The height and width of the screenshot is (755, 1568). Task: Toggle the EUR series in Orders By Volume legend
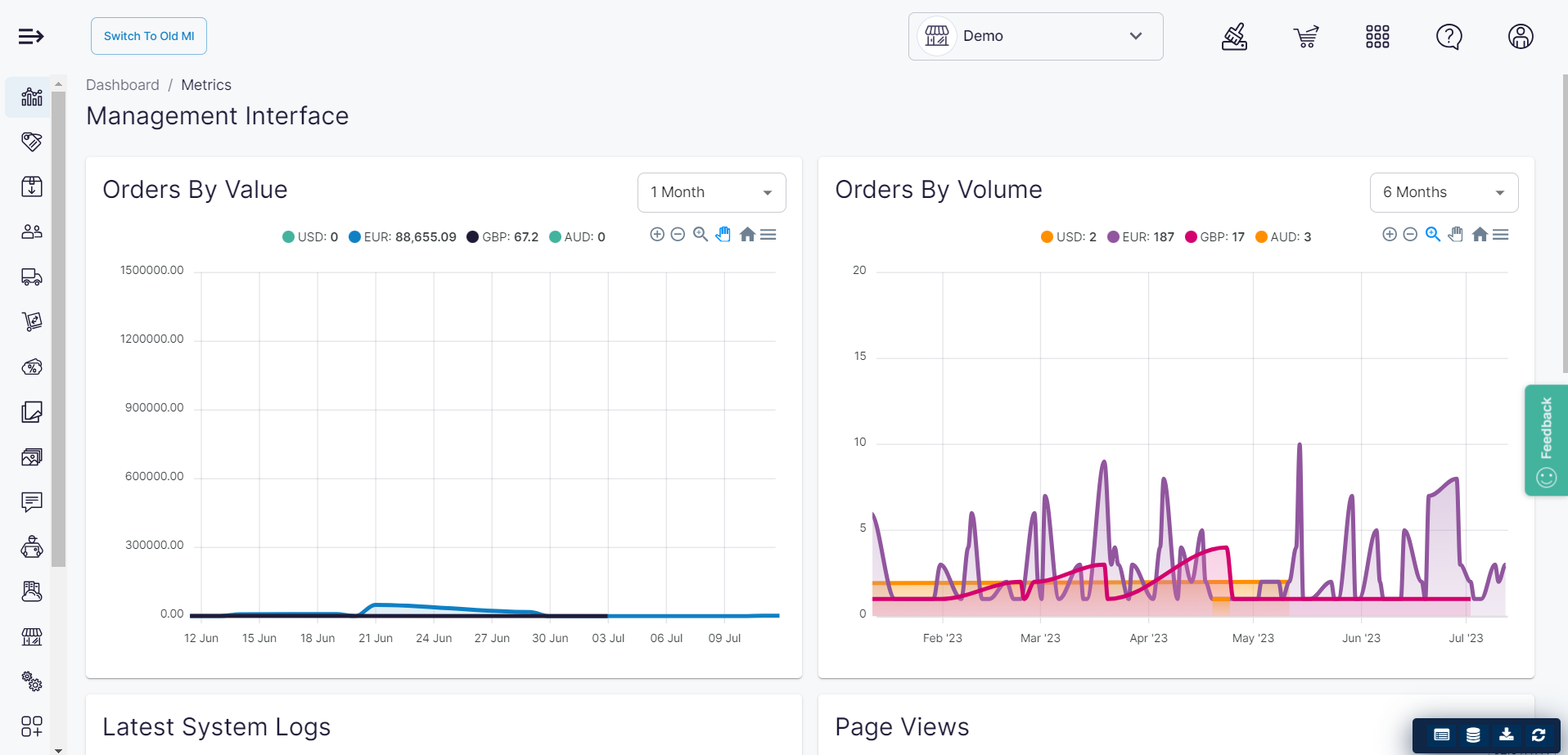pos(1141,236)
